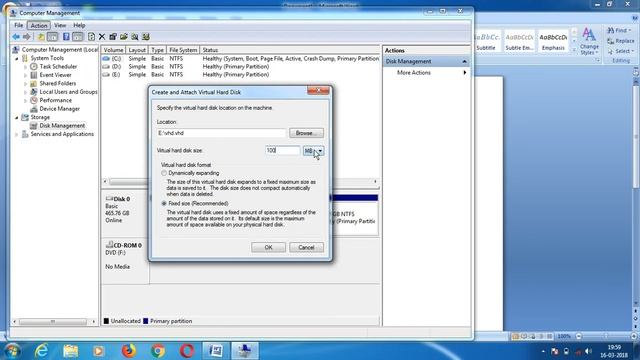The image size is (640, 360).
Task: Click Volume column header
Action: (x=113, y=50)
